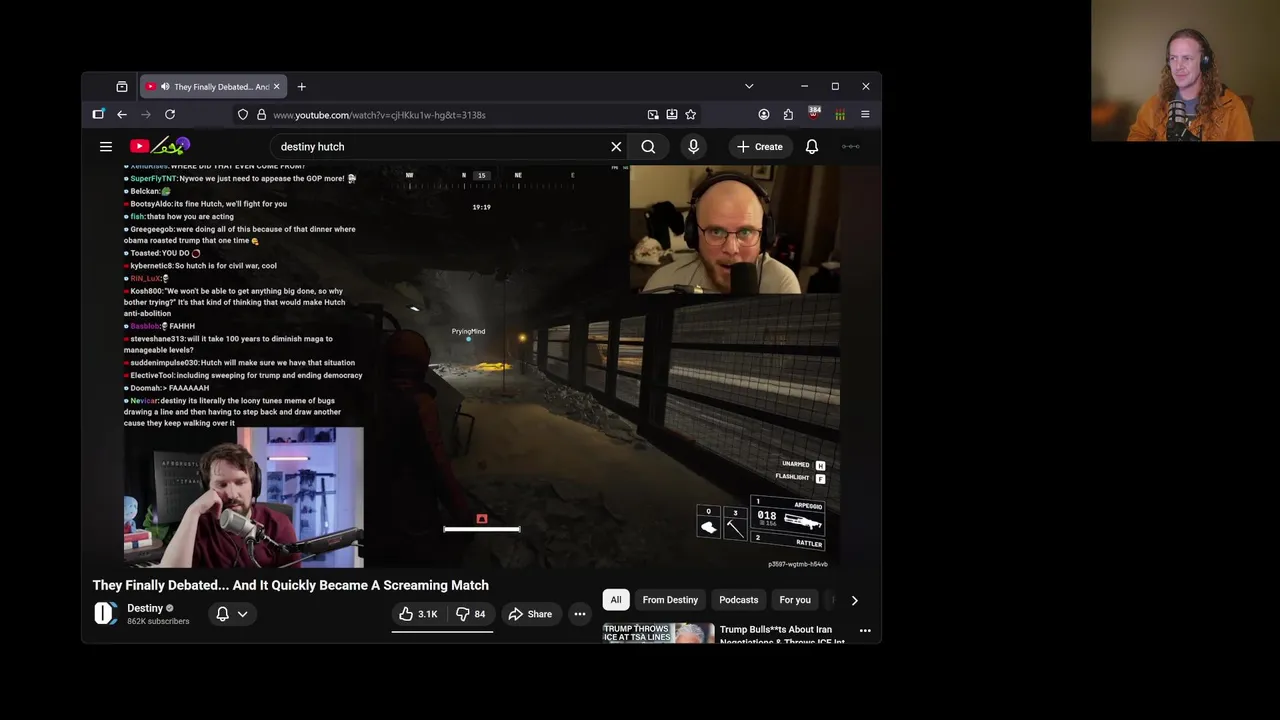Image resolution: width=1280 pixels, height=720 pixels.
Task: Open the YouTube account avatar placeholder
Action: pyautogui.click(x=851, y=147)
